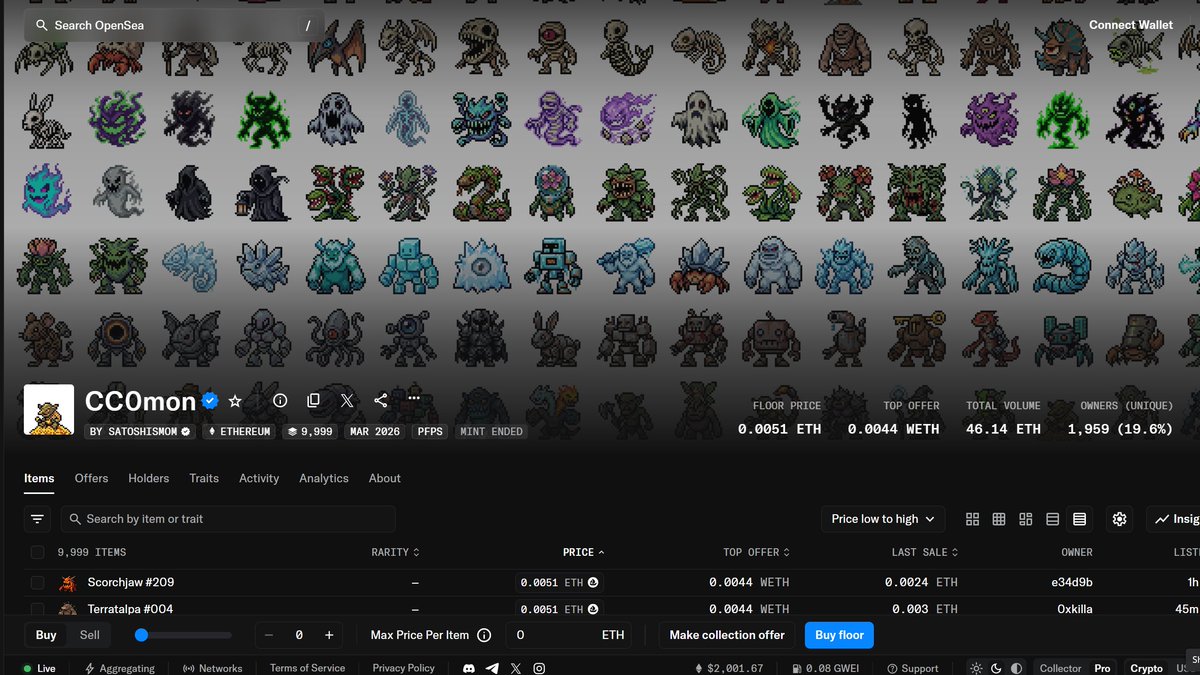Favorite the CC0mon collection with the star icon
Image resolution: width=1200 pixels, height=675 pixels.
coord(235,400)
